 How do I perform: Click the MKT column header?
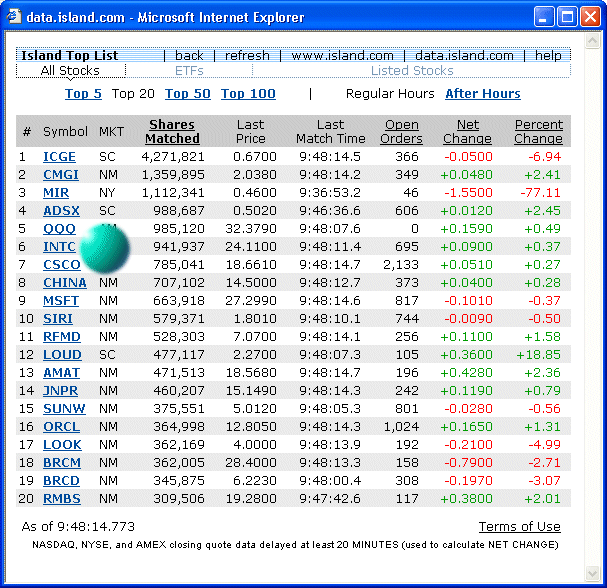[111, 132]
